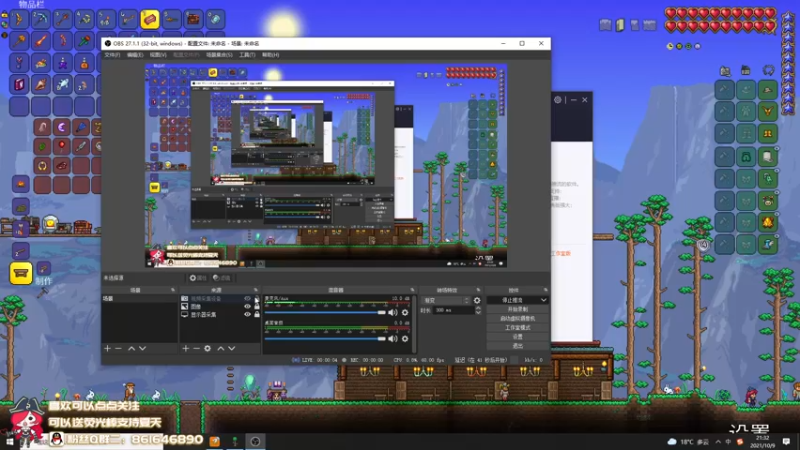Add a new source with the plus icon
This screenshot has width=800, height=450.
[x=186, y=348]
